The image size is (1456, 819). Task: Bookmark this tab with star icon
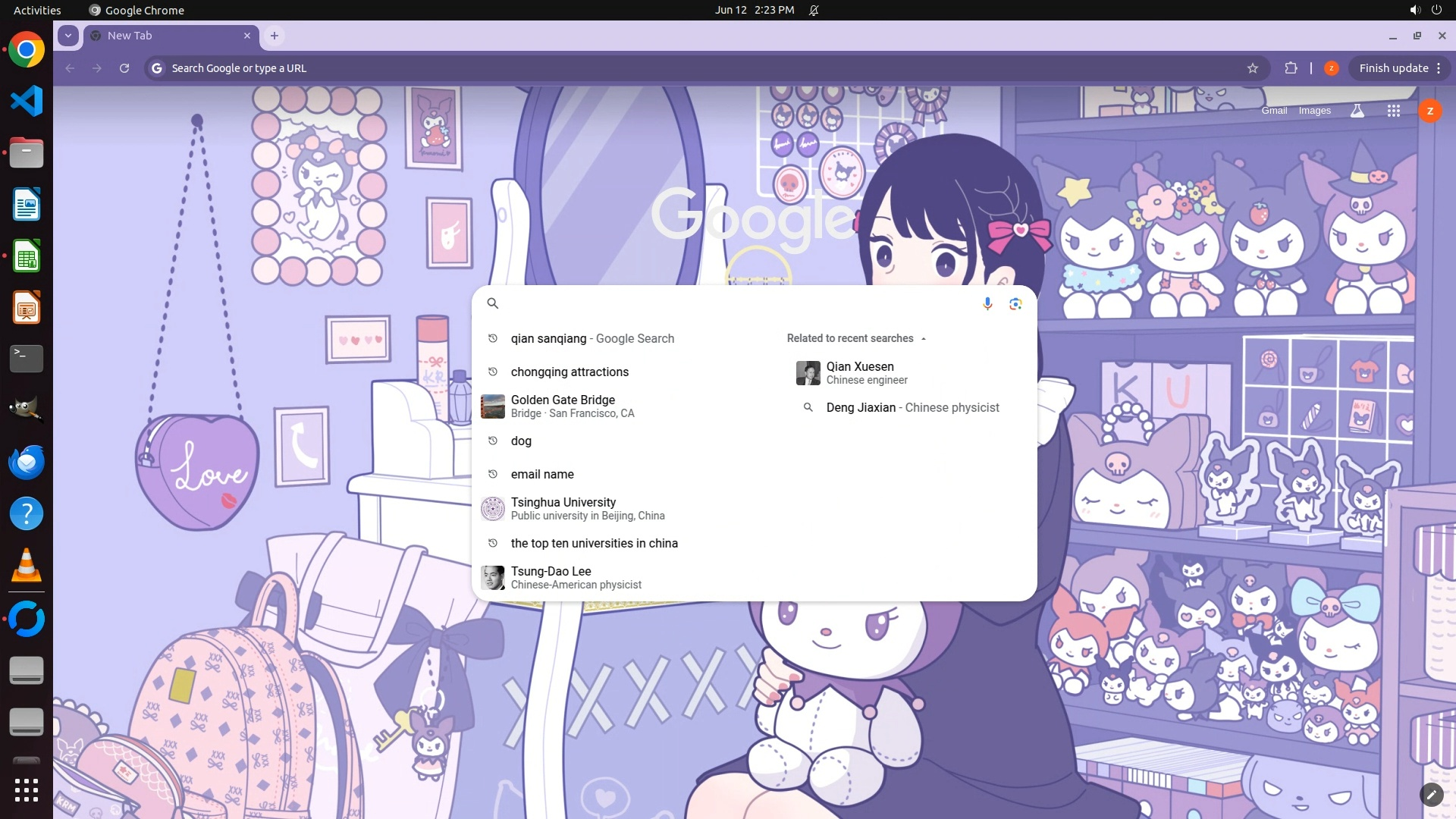click(1253, 68)
